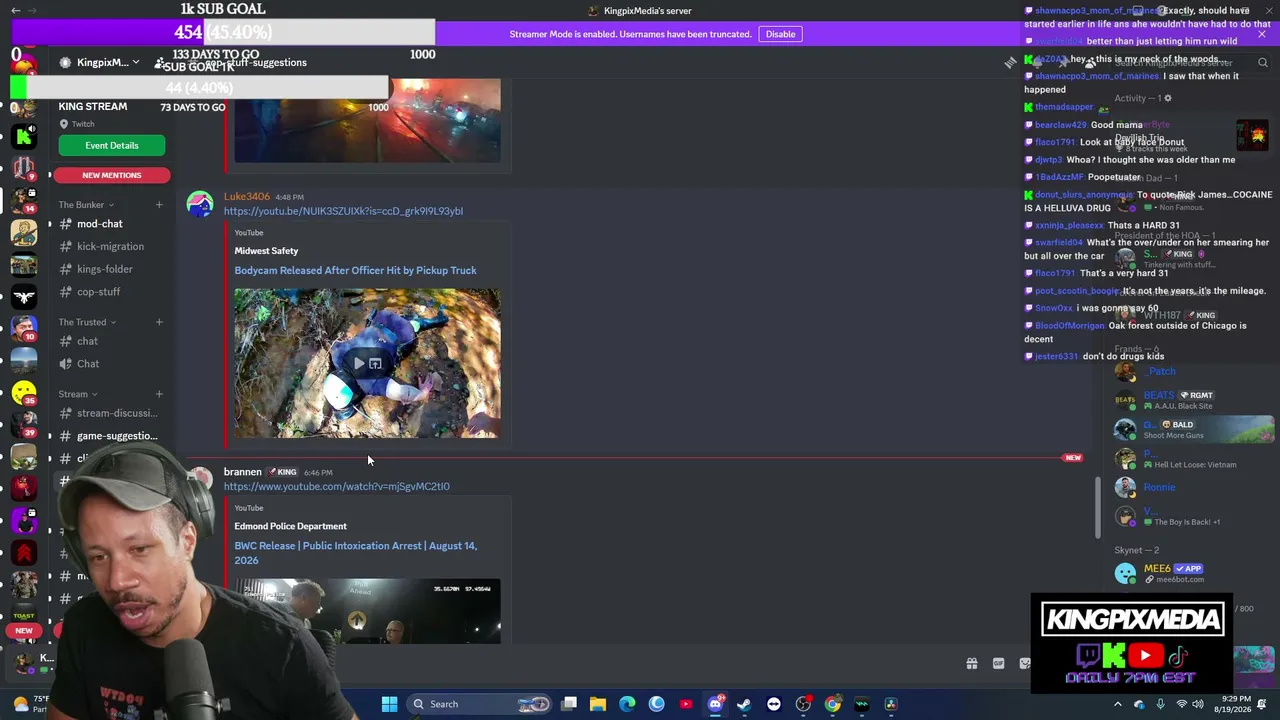Screen dimensions: 1280x720
Task: Click the red NEW message marker
Action: (x=1073, y=458)
